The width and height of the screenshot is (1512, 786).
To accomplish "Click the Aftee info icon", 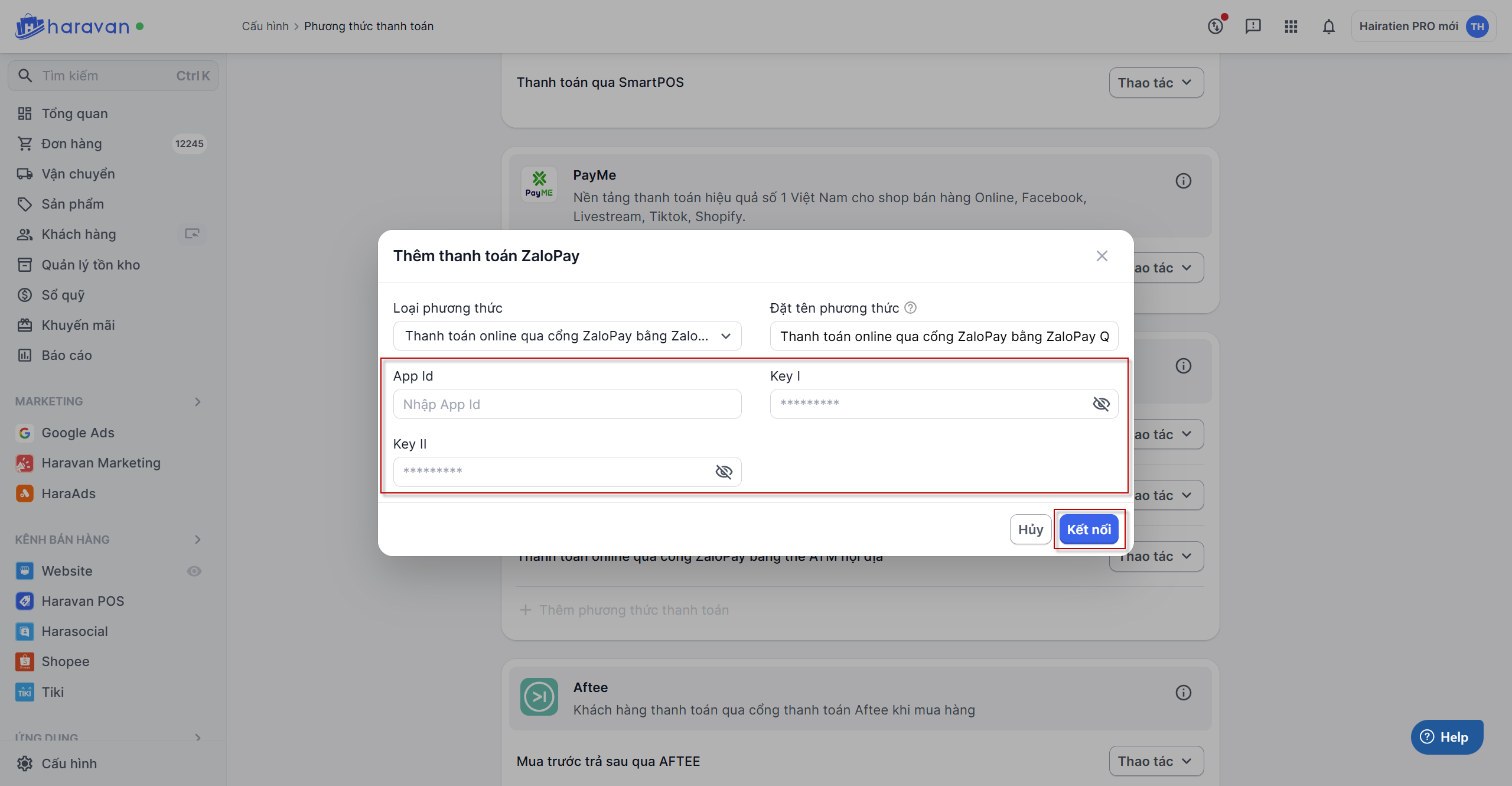I will [x=1183, y=693].
